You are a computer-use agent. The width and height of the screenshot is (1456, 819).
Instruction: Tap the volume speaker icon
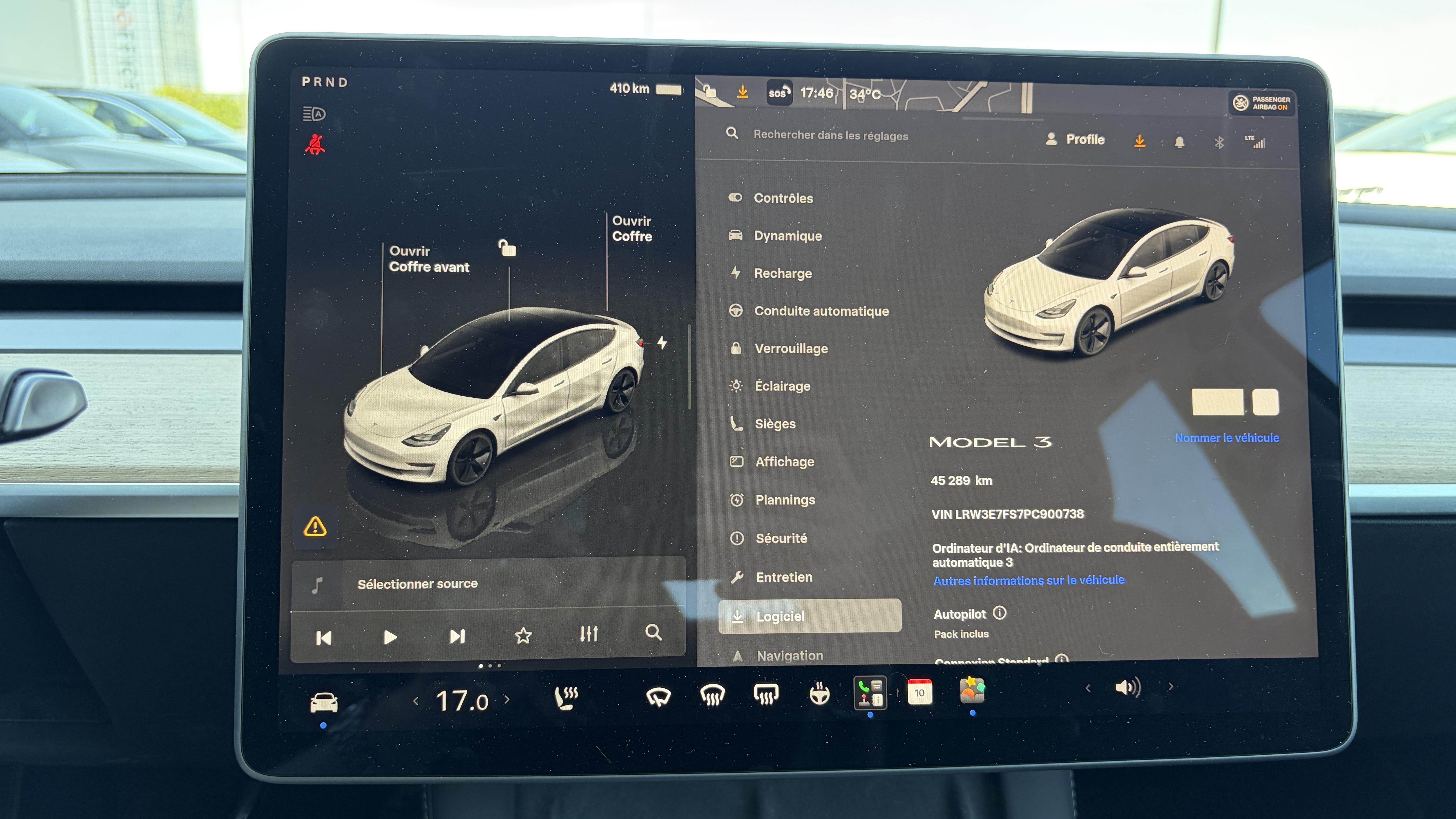(1128, 687)
